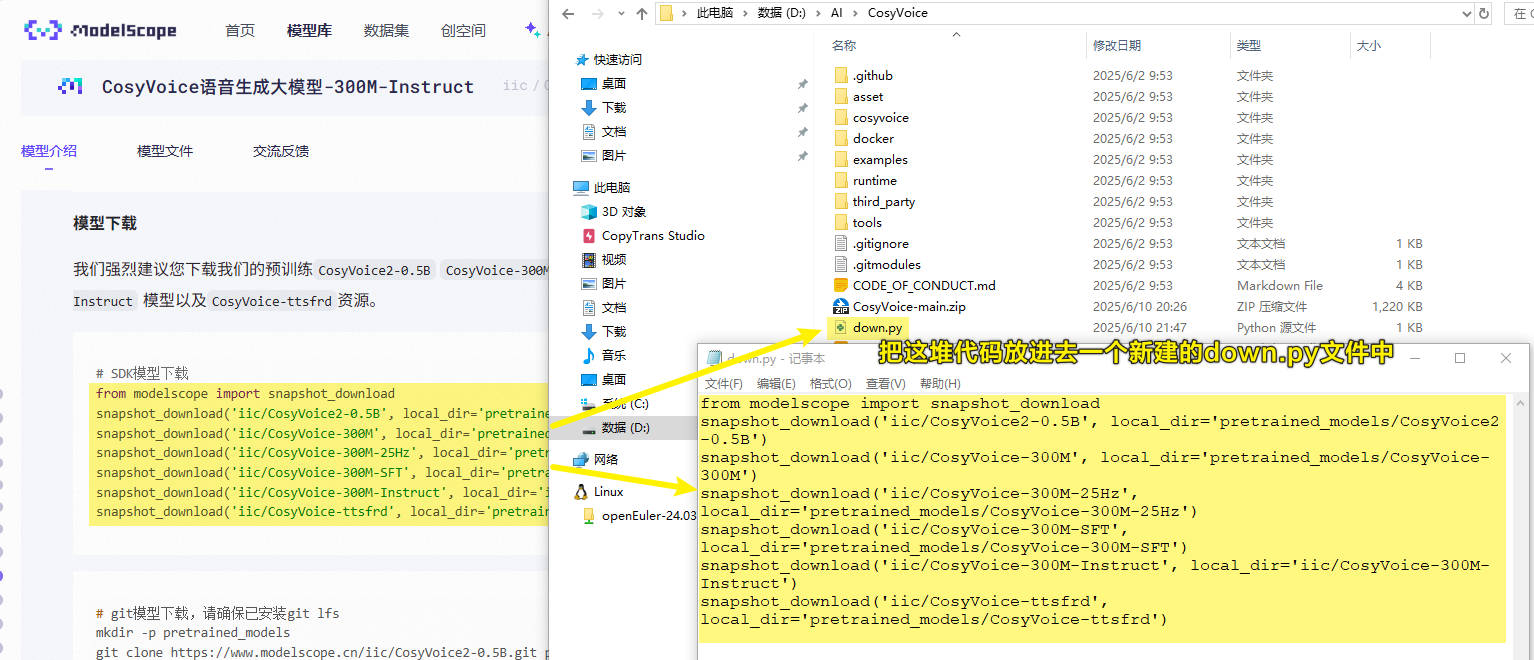Viewport: 1534px width, 660px height.
Task: Open the 数据集 nav item
Action: [x=386, y=31]
